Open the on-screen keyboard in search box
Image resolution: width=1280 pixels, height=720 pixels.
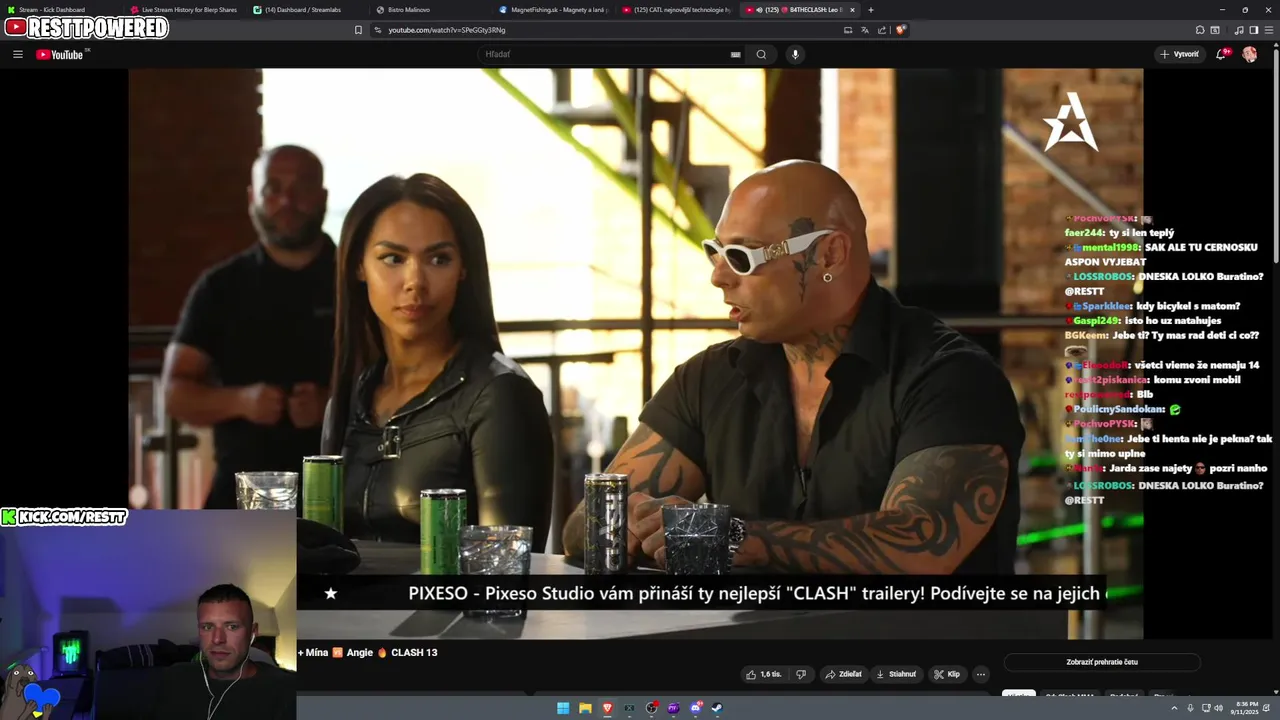pos(736,54)
